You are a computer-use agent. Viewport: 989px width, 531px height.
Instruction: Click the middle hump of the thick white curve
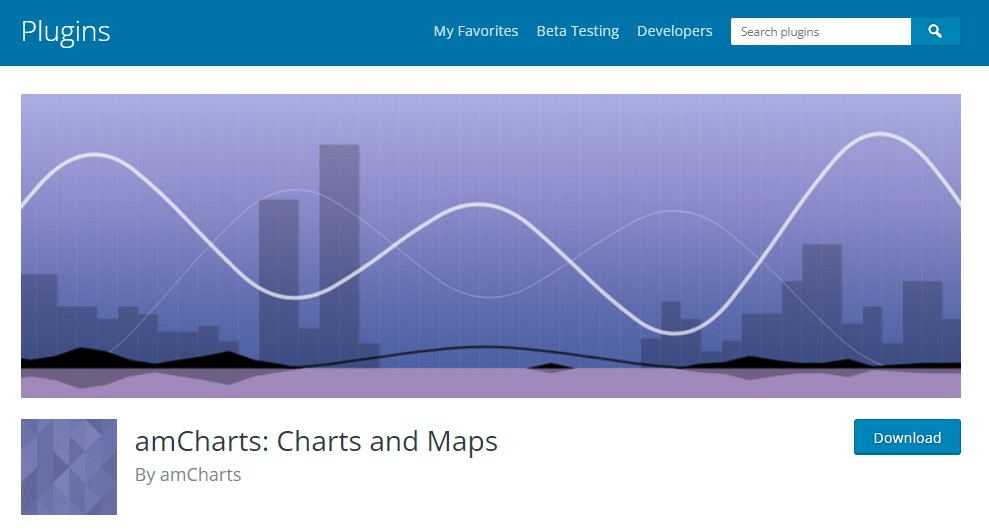click(x=482, y=206)
